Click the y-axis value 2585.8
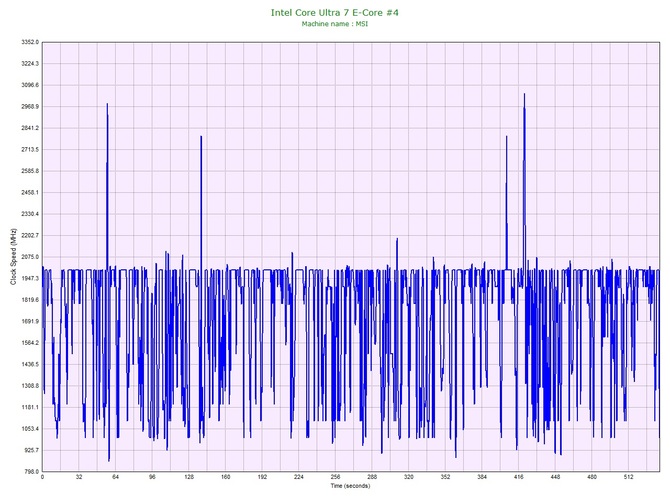 point(30,171)
